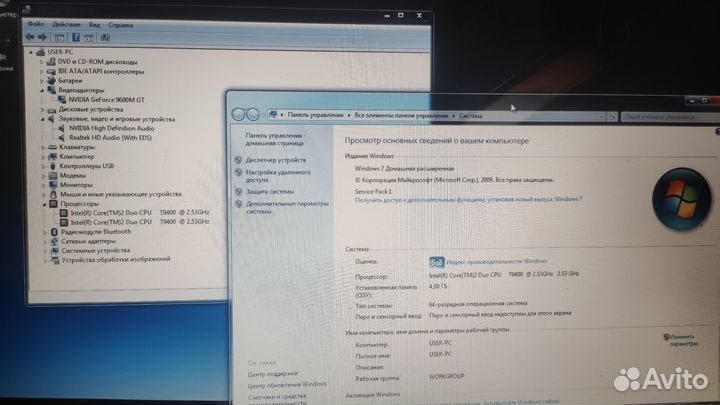
Task: Select NVIDIA High Definition Audio device
Action: tap(112, 128)
